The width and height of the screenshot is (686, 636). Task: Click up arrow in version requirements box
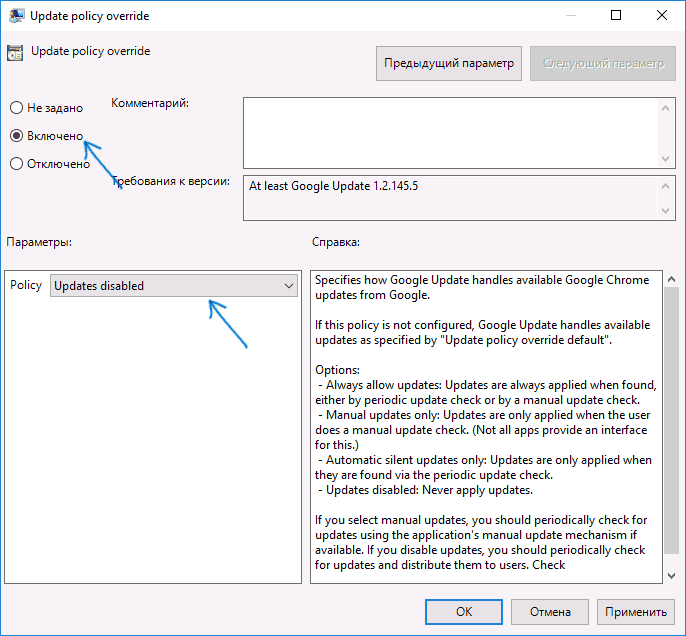click(665, 186)
